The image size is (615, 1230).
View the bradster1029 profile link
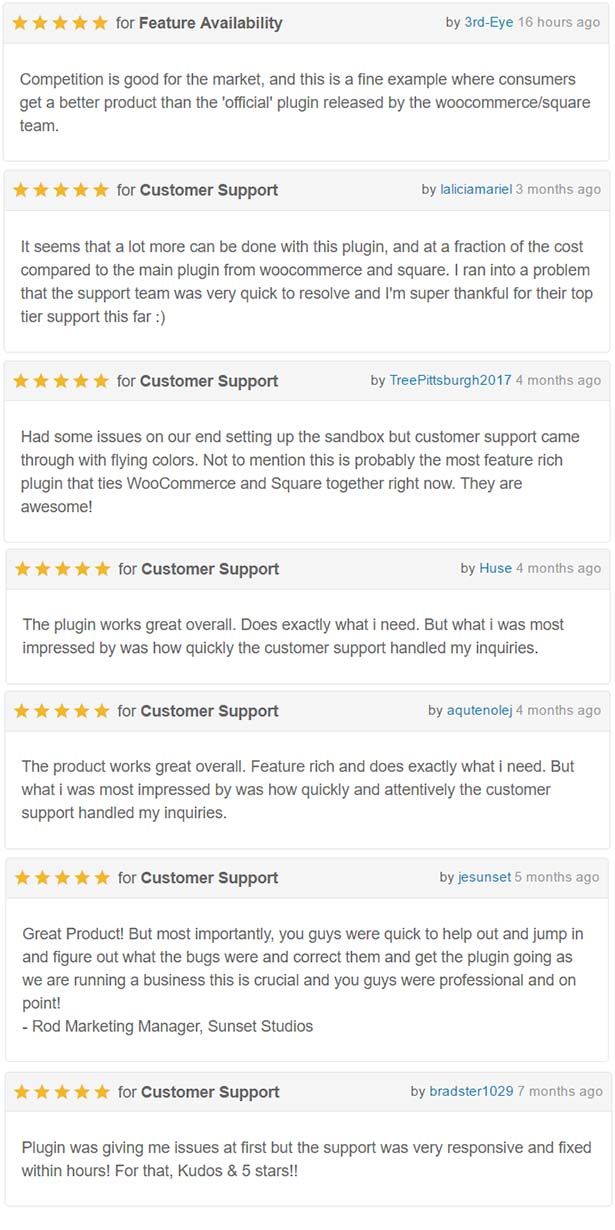471,1091
